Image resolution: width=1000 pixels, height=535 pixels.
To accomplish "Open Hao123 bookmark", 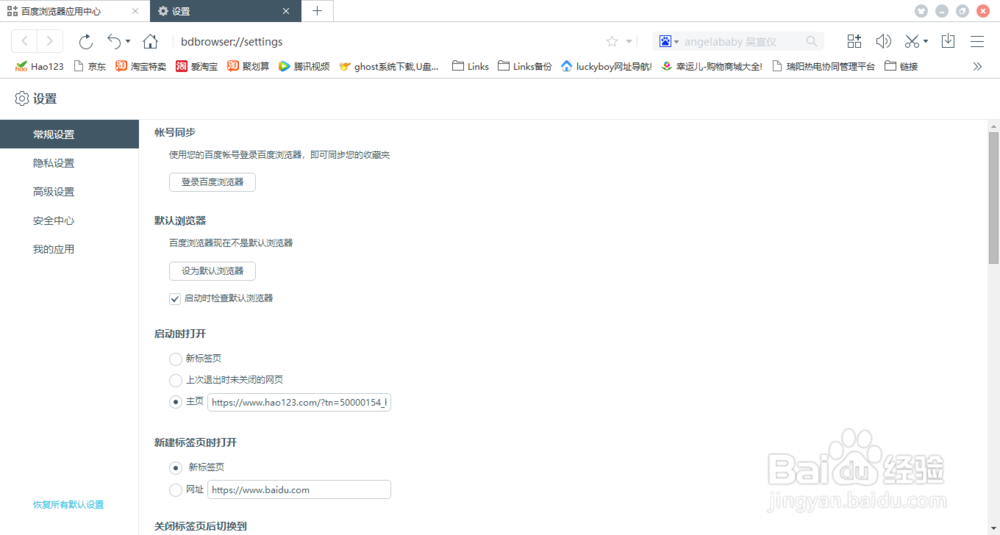I will coord(40,66).
